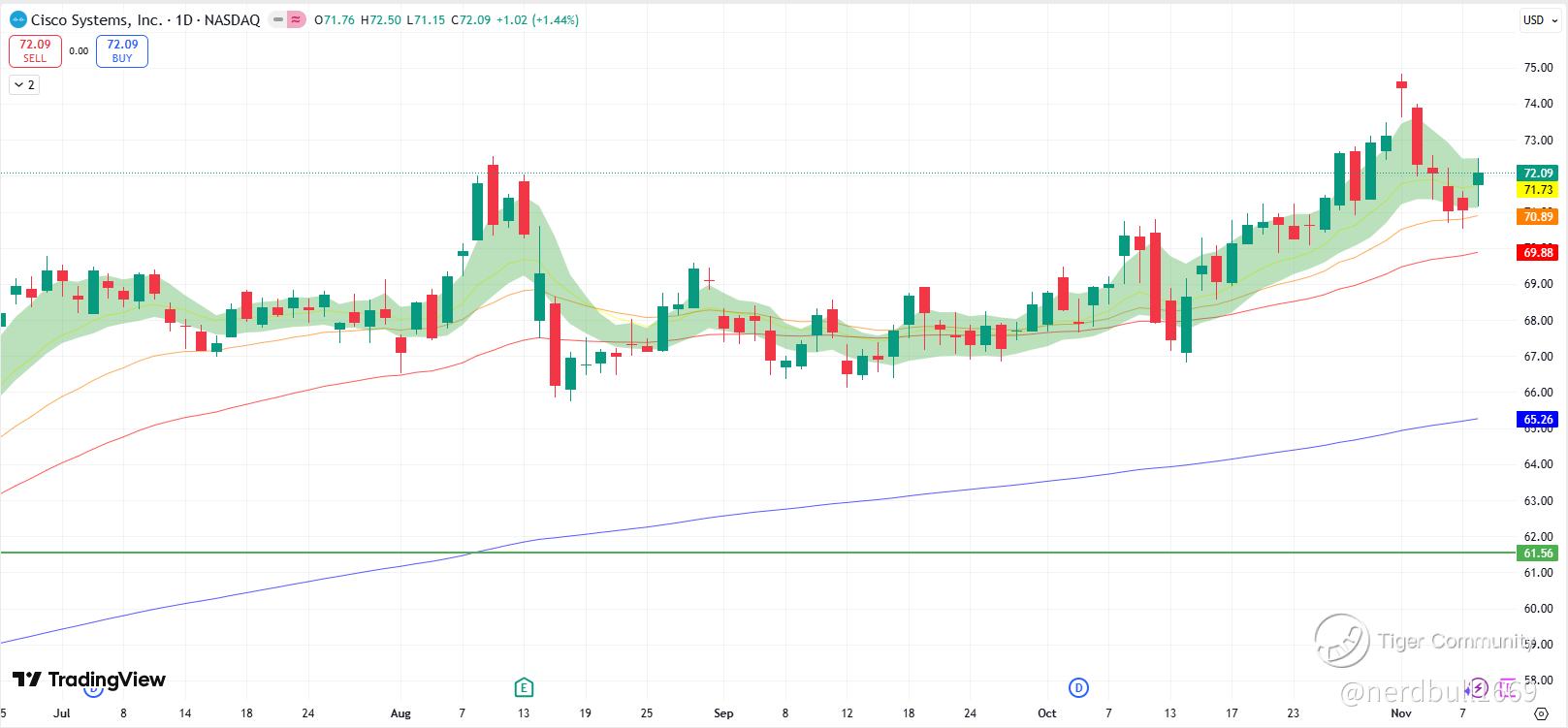Click the 62.00 price scale label
Viewport: 1568px width, 728px height.
(x=1539, y=537)
